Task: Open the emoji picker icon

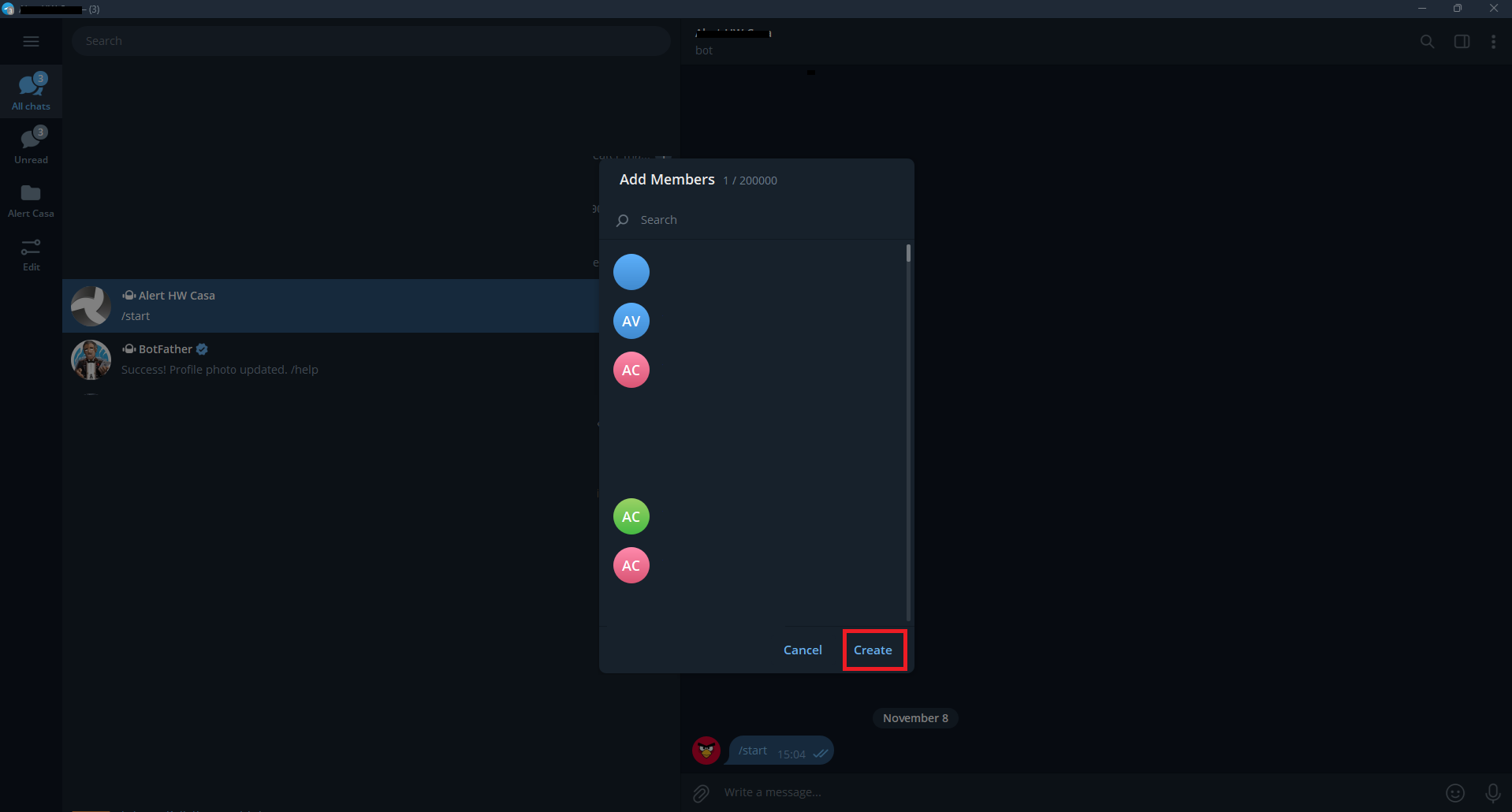Action: click(x=1455, y=793)
